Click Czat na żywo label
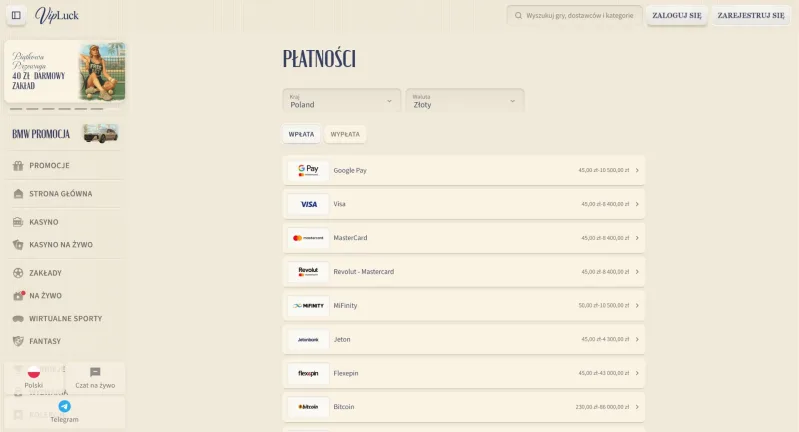Screen dimensions: 799x432 [95, 386]
